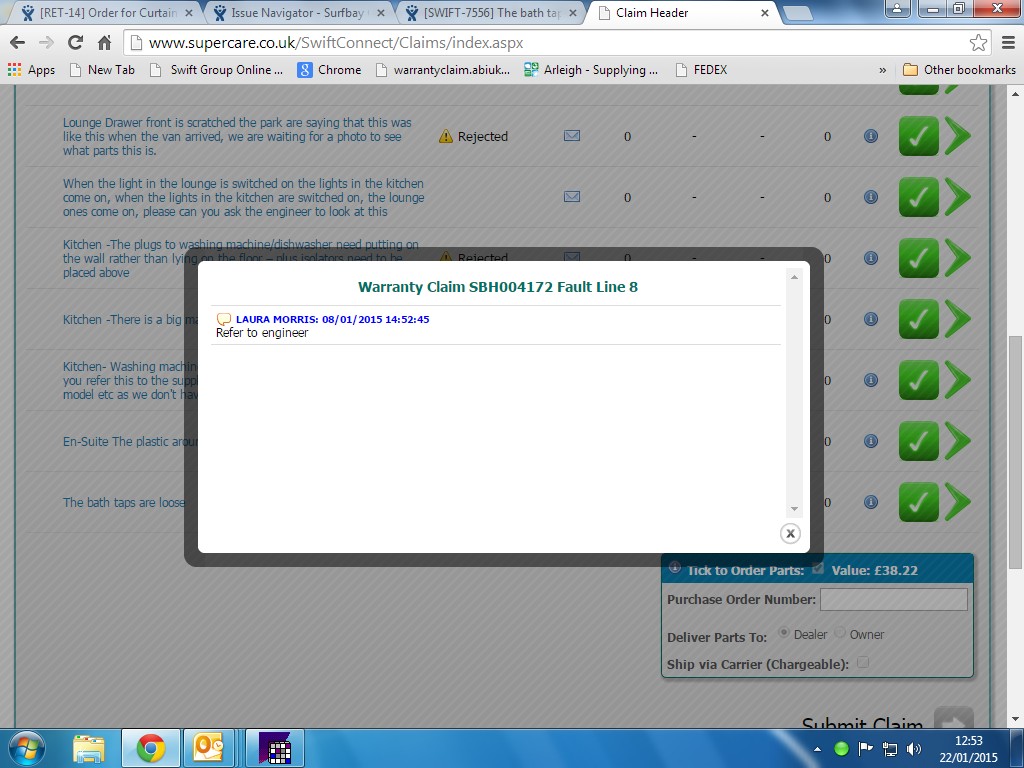
Task: Select the Owner delivery radio button
Action: [x=840, y=633]
